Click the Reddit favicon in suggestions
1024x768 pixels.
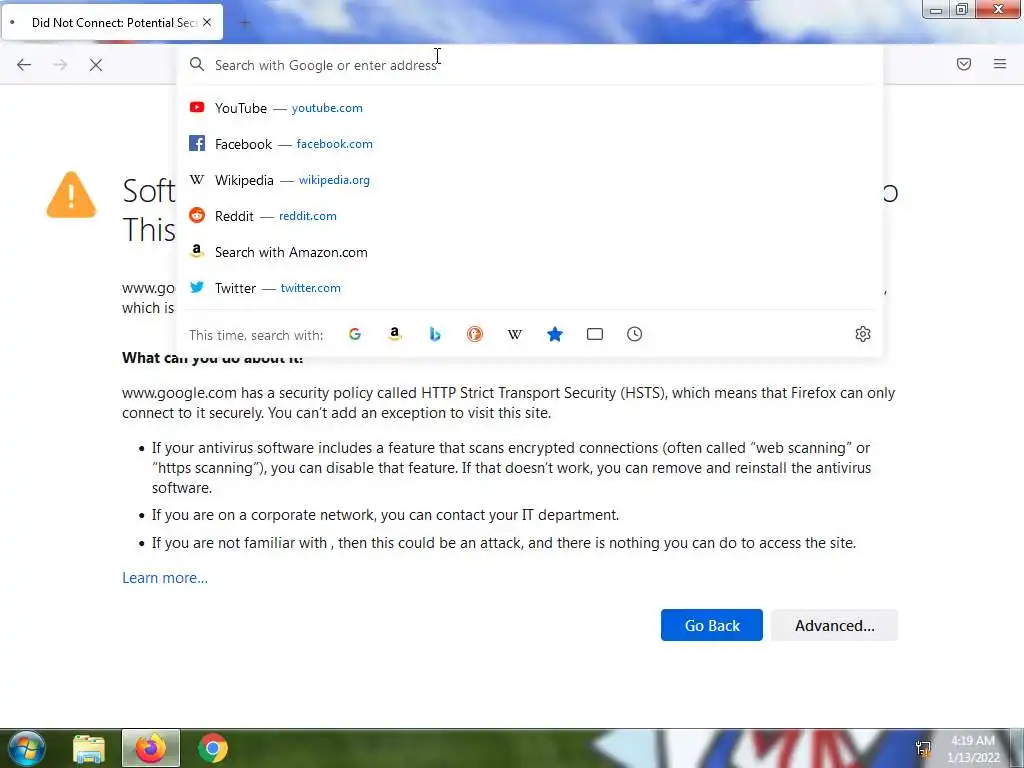pos(197,215)
